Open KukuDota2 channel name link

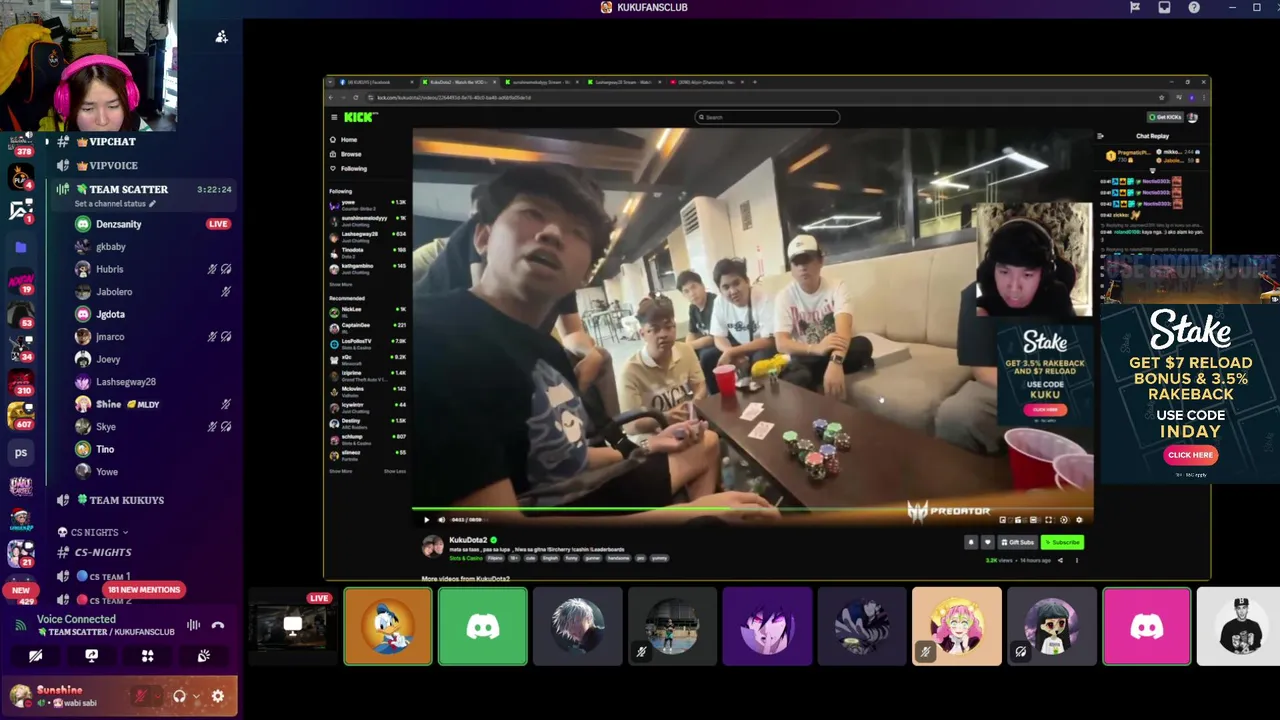[467, 540]
